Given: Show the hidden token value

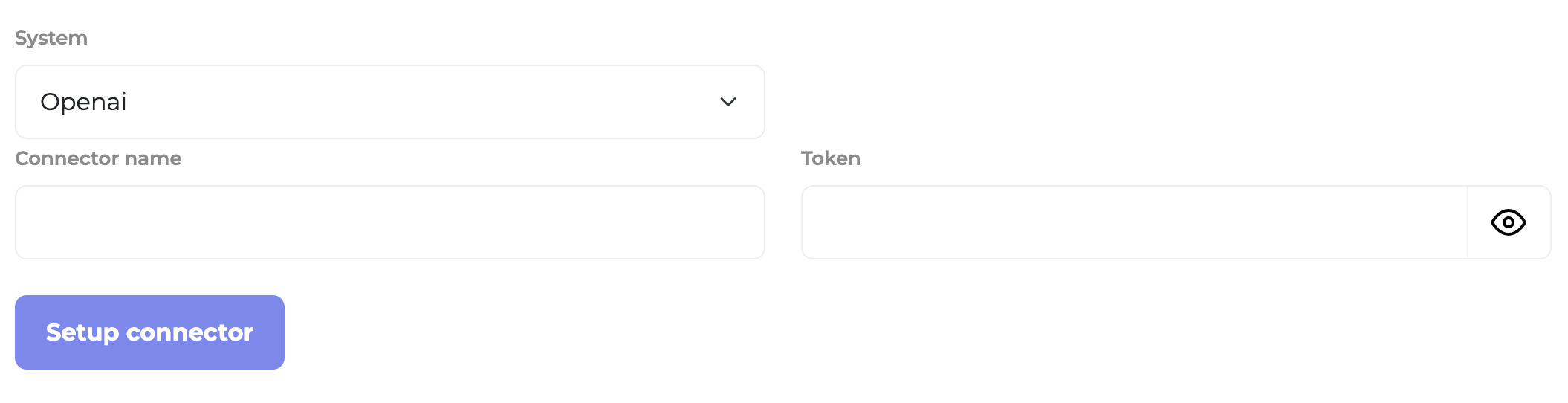Looking at the screenshot, I should [x=1508, y=222].
